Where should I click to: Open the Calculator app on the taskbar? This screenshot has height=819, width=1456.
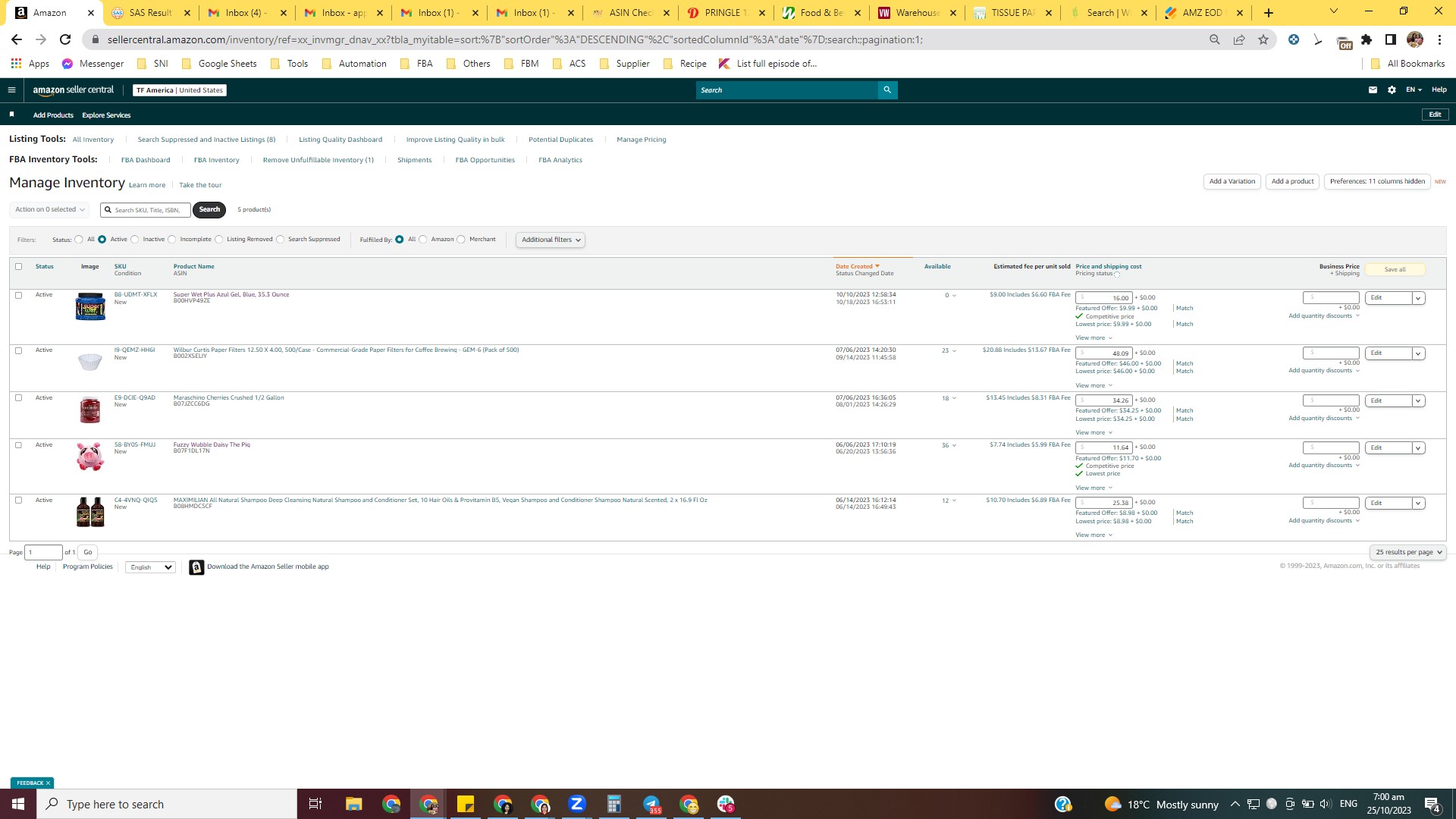[614, 804]
